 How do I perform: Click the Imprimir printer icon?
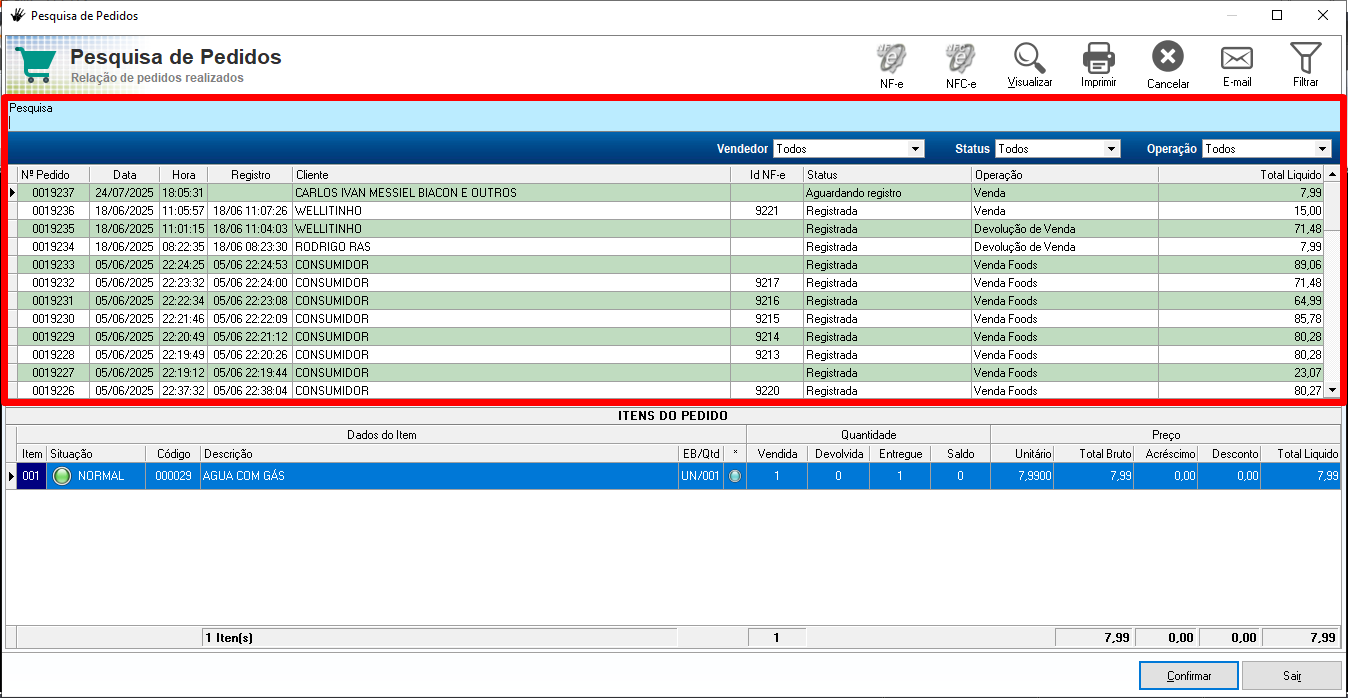coord(1098,58)
